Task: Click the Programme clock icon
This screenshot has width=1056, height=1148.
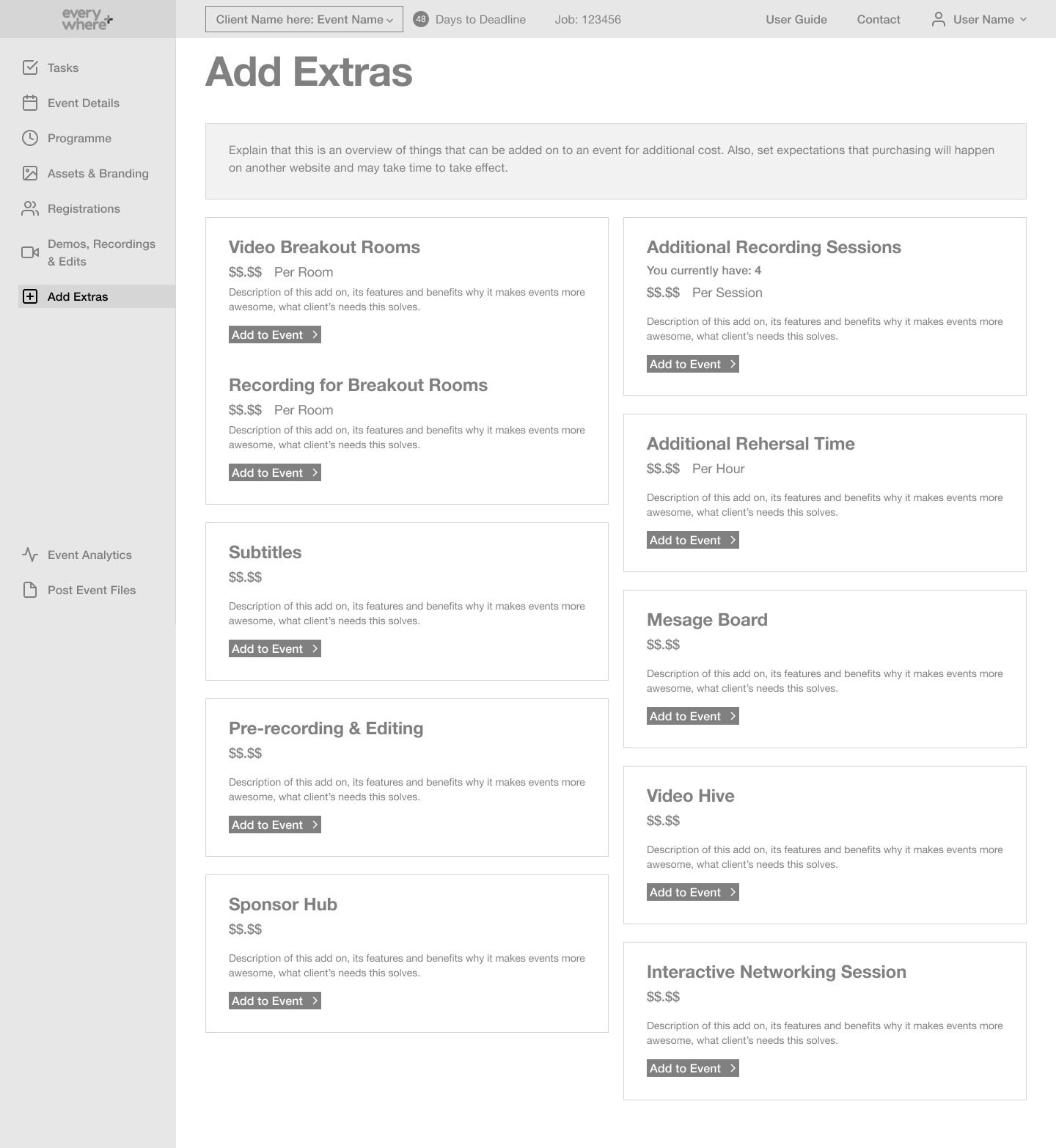Action: (x=30, y=138)
